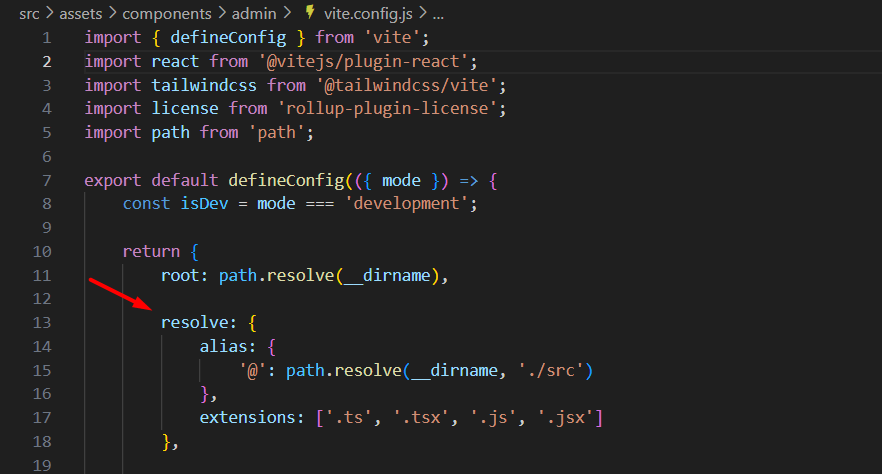
Task: Click line number 19 in the gutter
Action: pos(42,465)
